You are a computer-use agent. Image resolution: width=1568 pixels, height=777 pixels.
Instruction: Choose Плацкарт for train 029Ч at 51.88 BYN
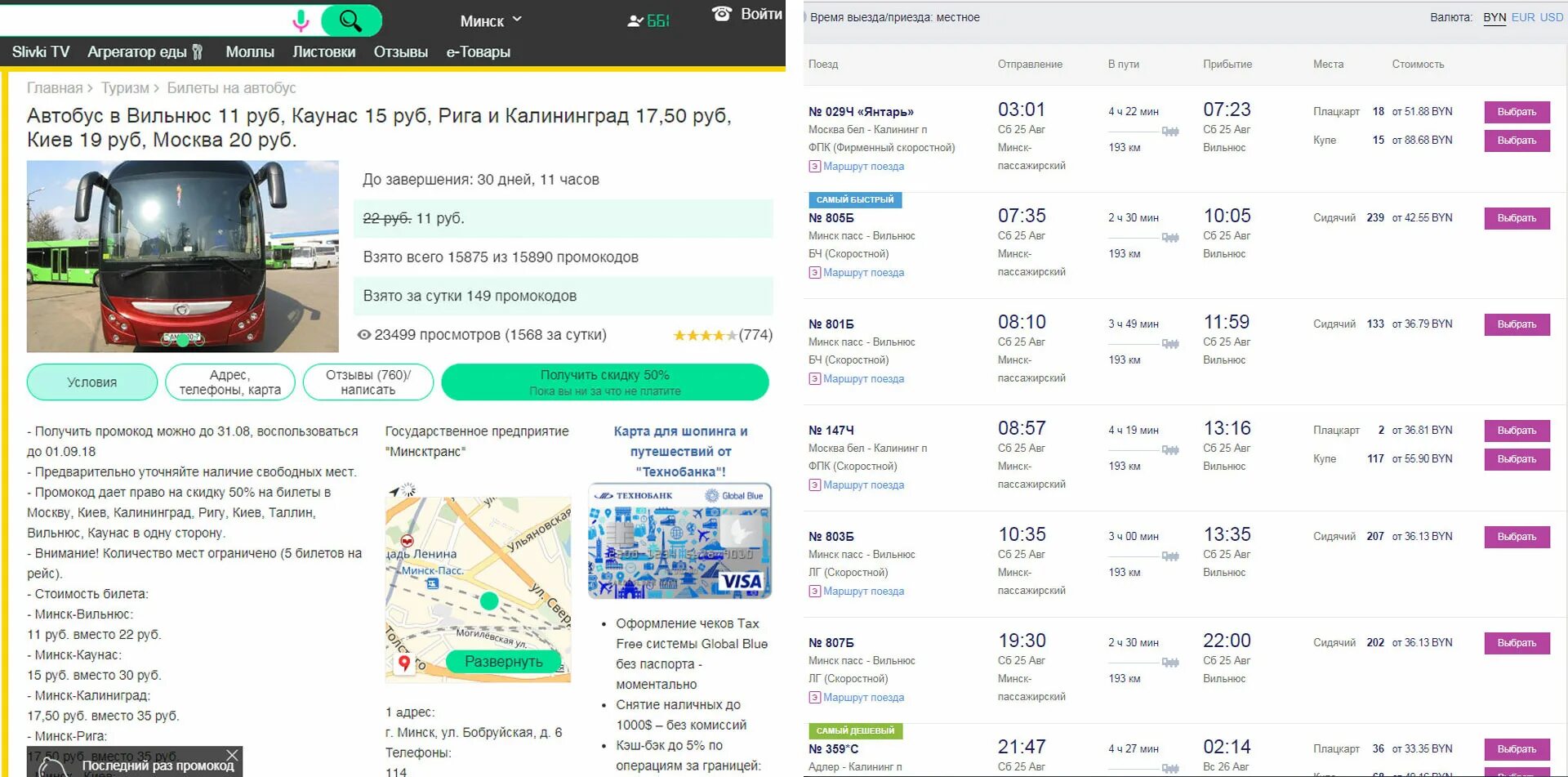[1517, 112]
